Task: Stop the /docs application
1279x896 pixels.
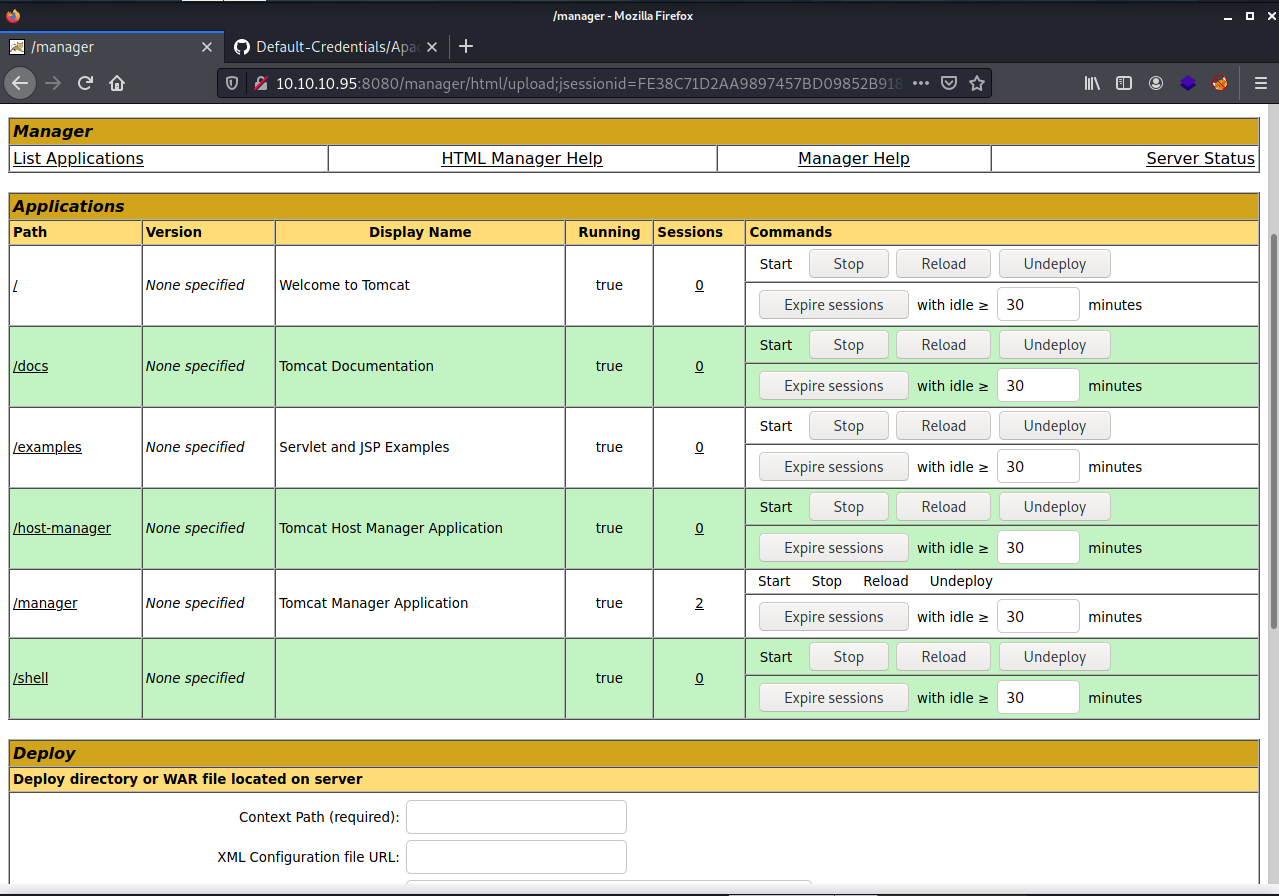Action: tap(848, 345)
